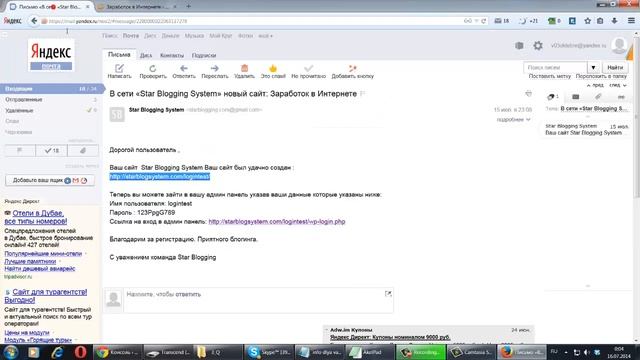Expand the reply box with corner icon
This screenshot has width=640, height=360.
[x=388, y=293]
